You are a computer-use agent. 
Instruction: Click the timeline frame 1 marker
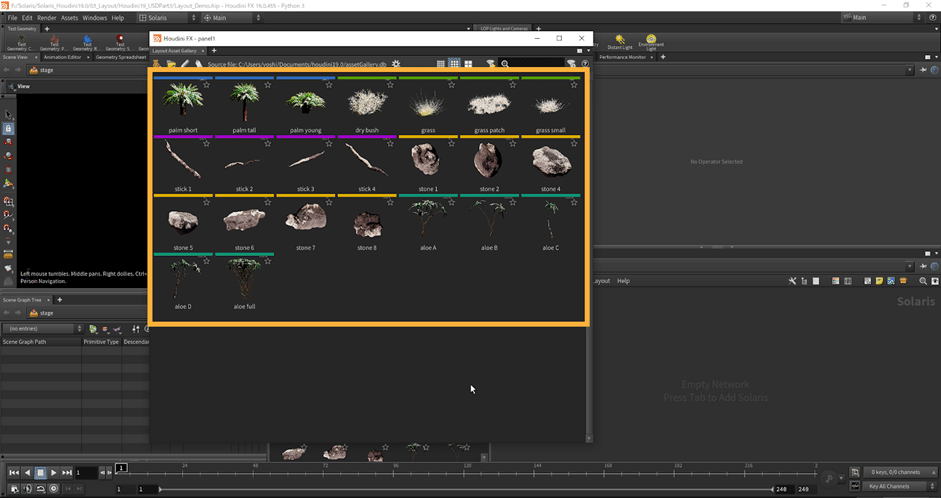[121, 467]
